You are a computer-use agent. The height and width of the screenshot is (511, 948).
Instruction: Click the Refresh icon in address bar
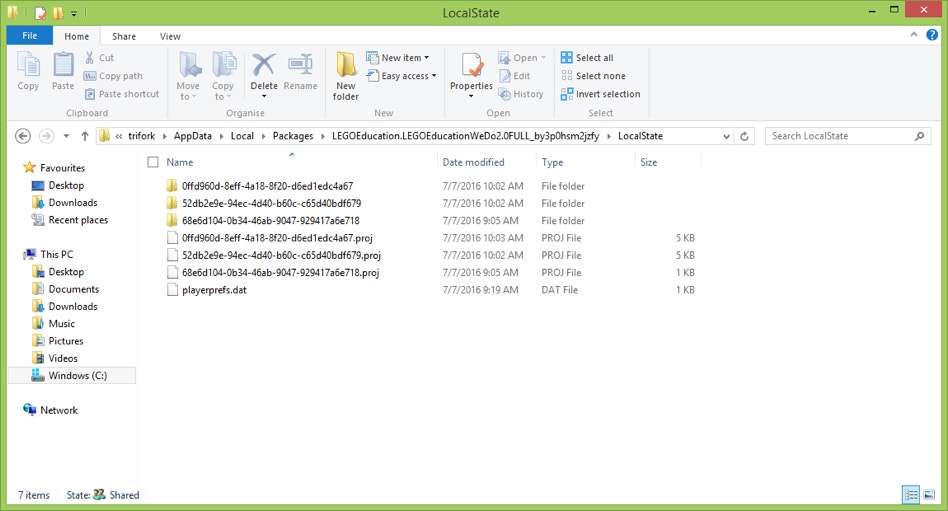point(745,136)
